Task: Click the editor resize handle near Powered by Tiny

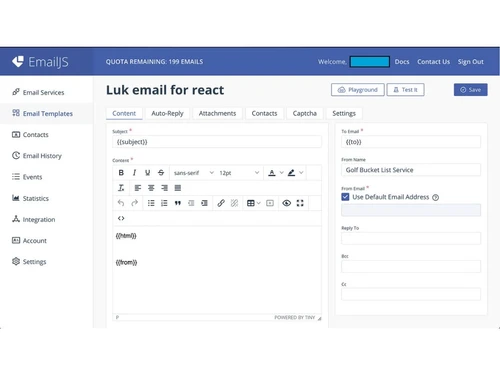Action: click(x=319, y=318)
